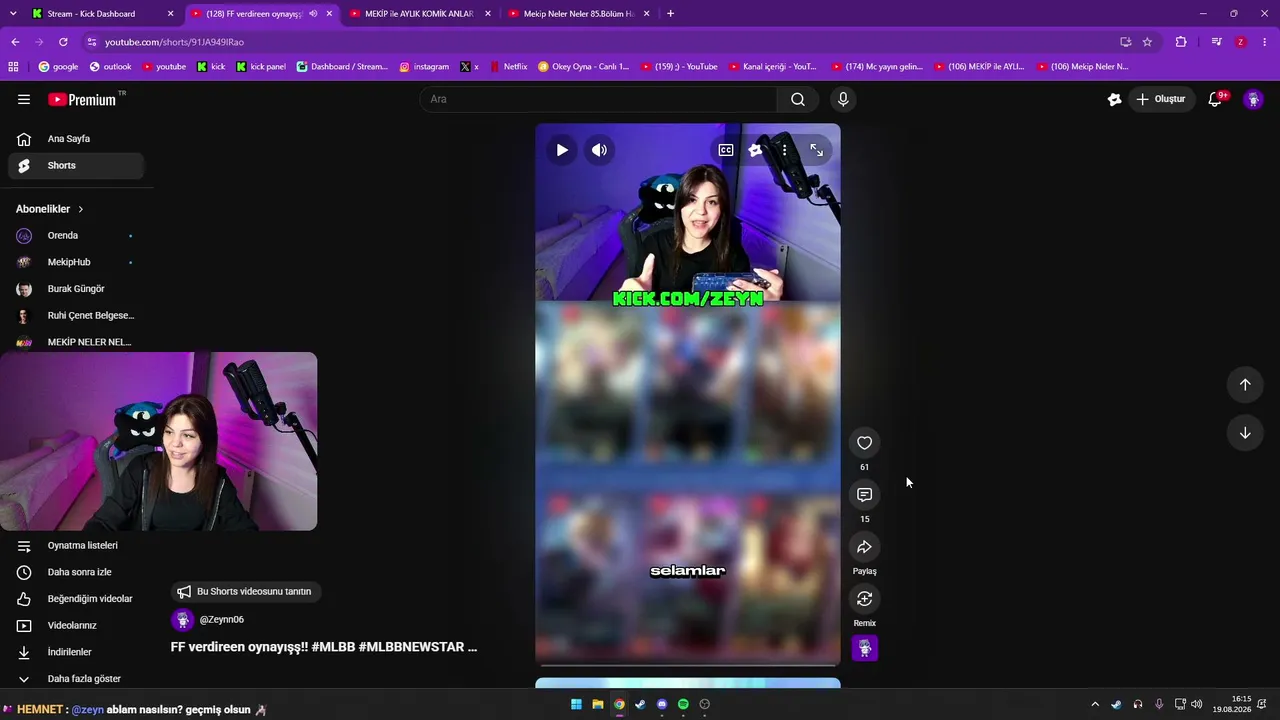This screenshot has height=720, width=1280.
Task: Play the Shorts video
Action: (562, 150)
